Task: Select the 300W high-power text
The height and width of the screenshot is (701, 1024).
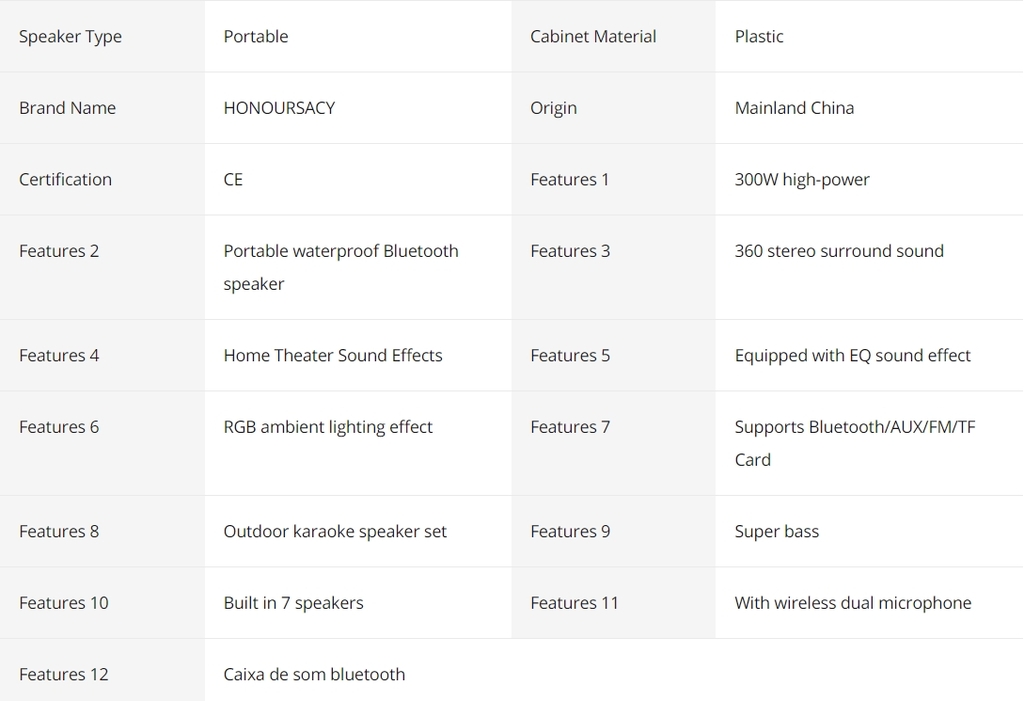Action: coord(802,180)
